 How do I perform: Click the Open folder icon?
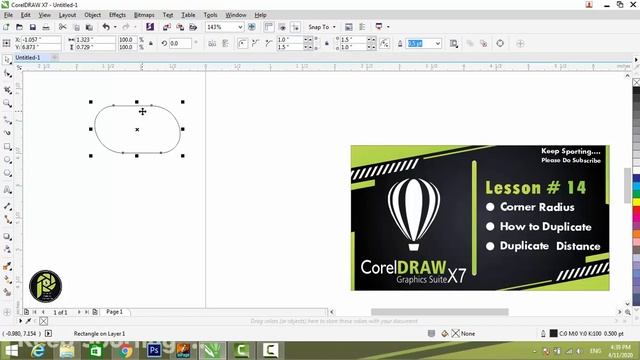tap(19, 27)
